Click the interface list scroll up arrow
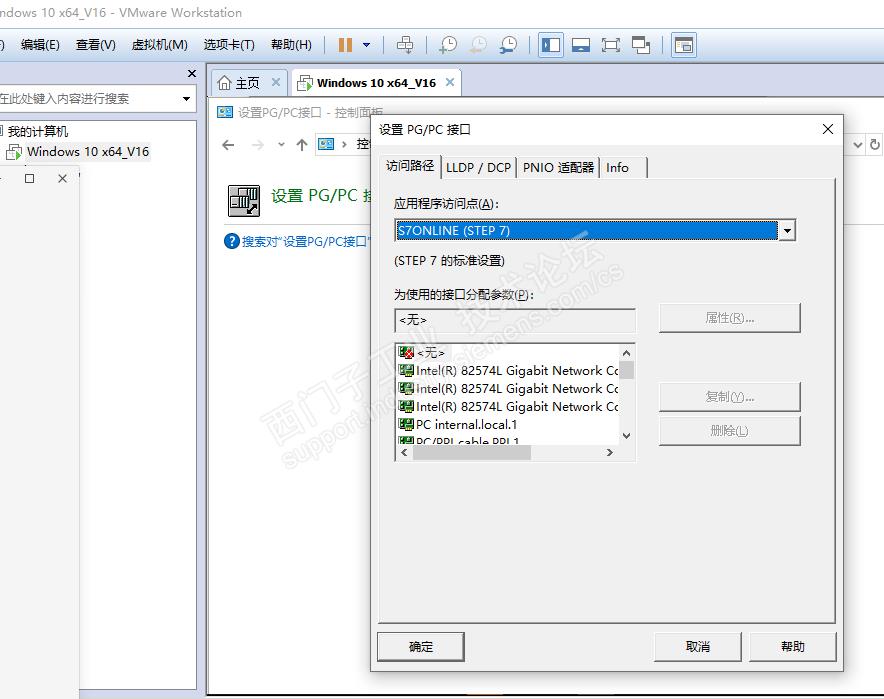 coord(626,353)
